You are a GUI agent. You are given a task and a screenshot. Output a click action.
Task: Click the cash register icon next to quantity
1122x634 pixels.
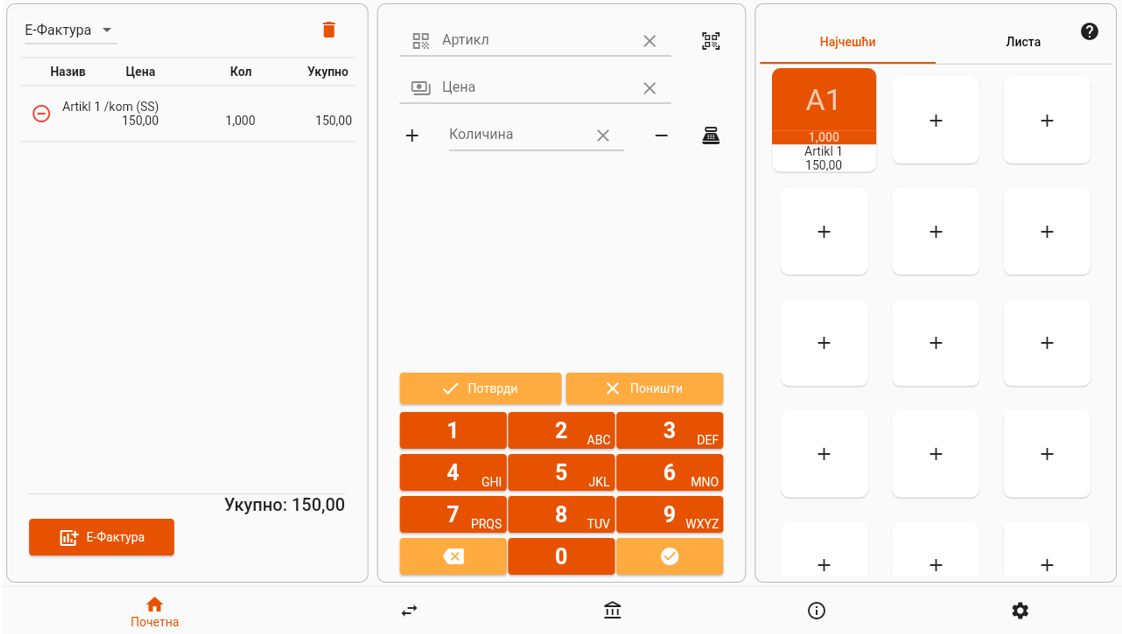click(x=710, y=136)
